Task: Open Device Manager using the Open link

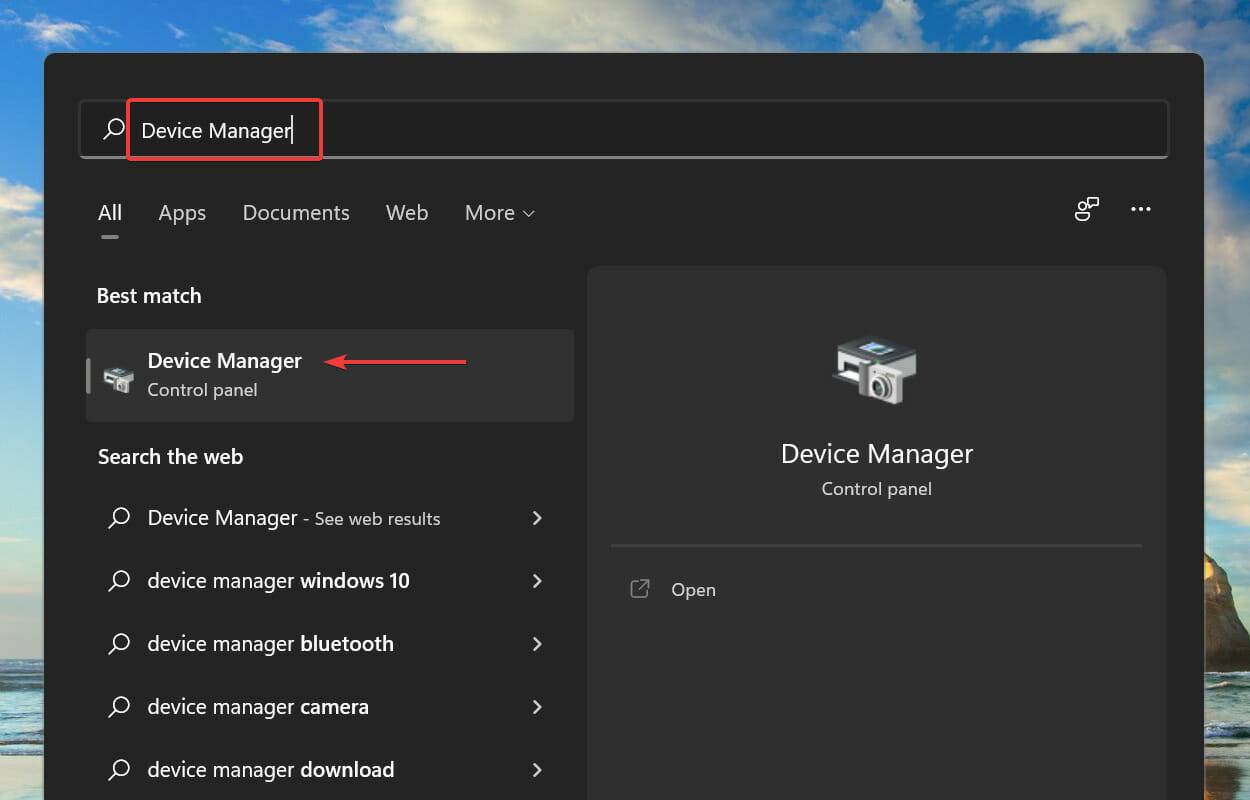Action: (x=693, y=589)
